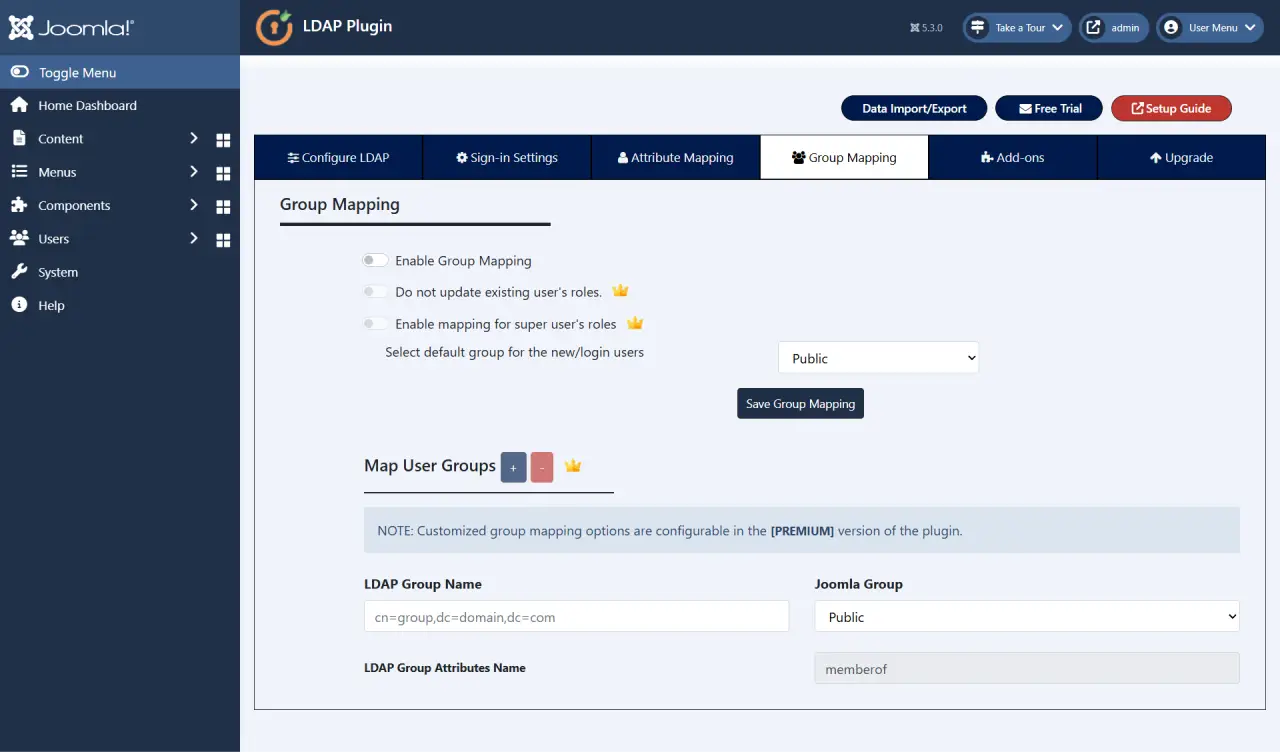Open the Users dashboard grid icon
Viewport: 1280px width, 752px height.
[223, 240]
